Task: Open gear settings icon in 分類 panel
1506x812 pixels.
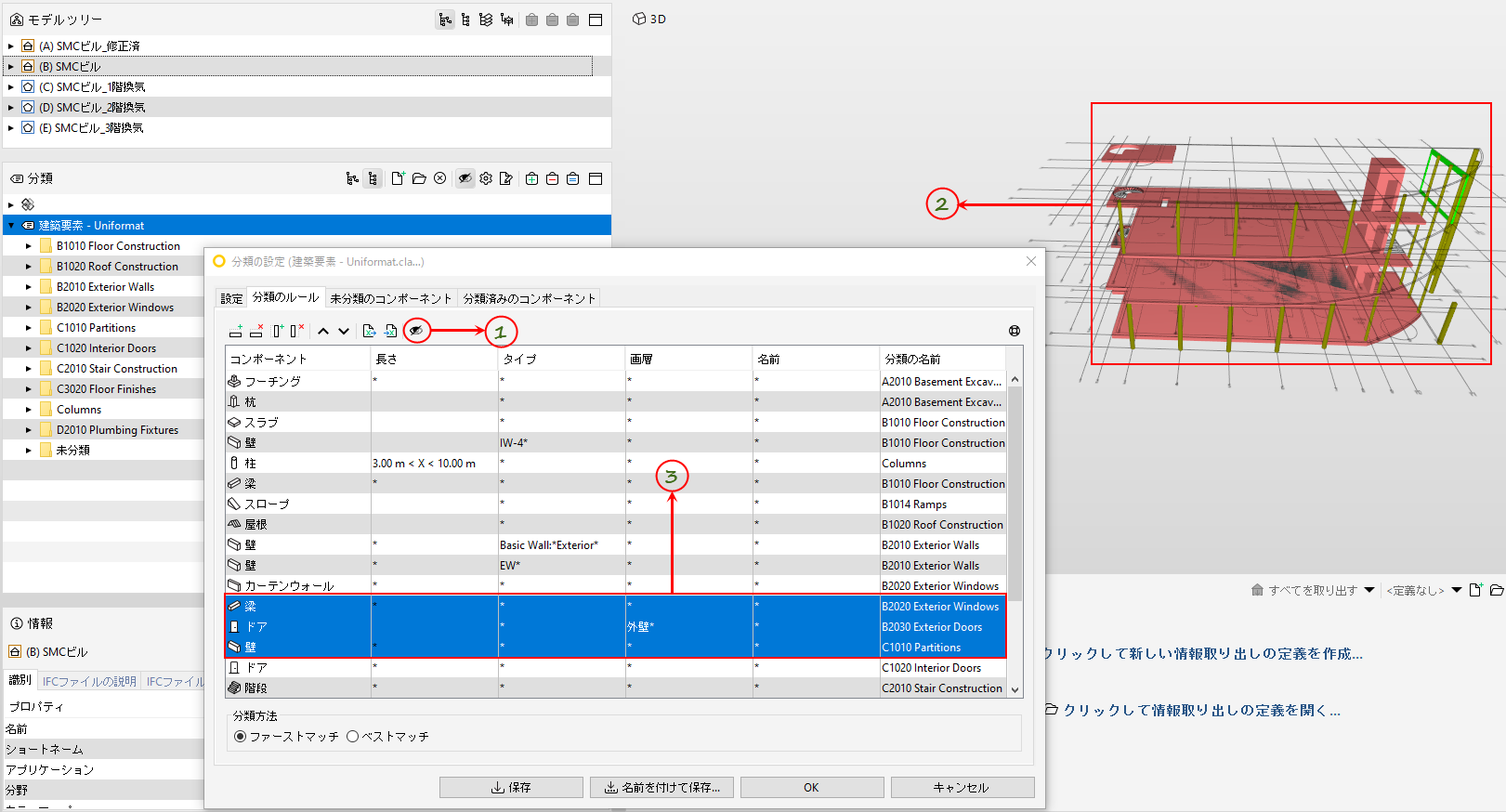Action: 486,178
